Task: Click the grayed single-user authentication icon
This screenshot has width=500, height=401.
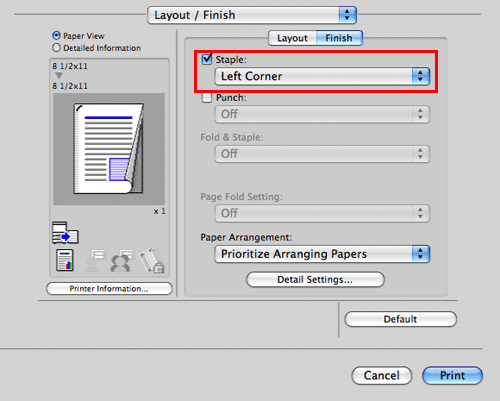Action: (95, 261)
